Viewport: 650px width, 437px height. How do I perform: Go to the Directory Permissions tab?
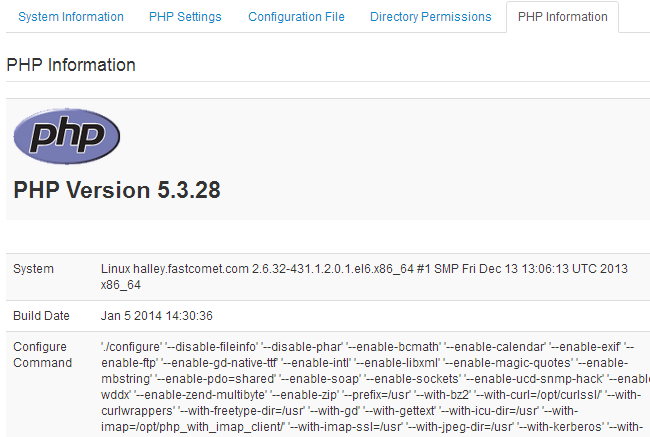coord(430,17)
